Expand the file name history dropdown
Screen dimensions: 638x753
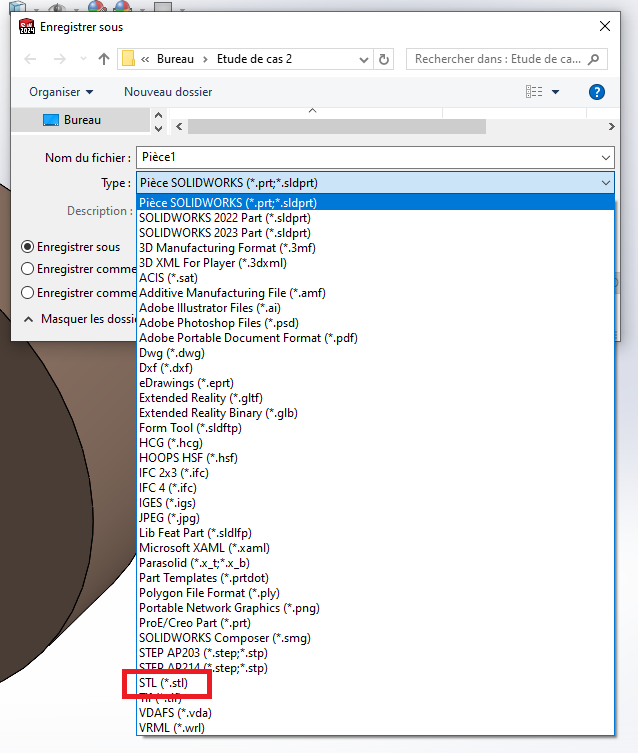(606, 158)
